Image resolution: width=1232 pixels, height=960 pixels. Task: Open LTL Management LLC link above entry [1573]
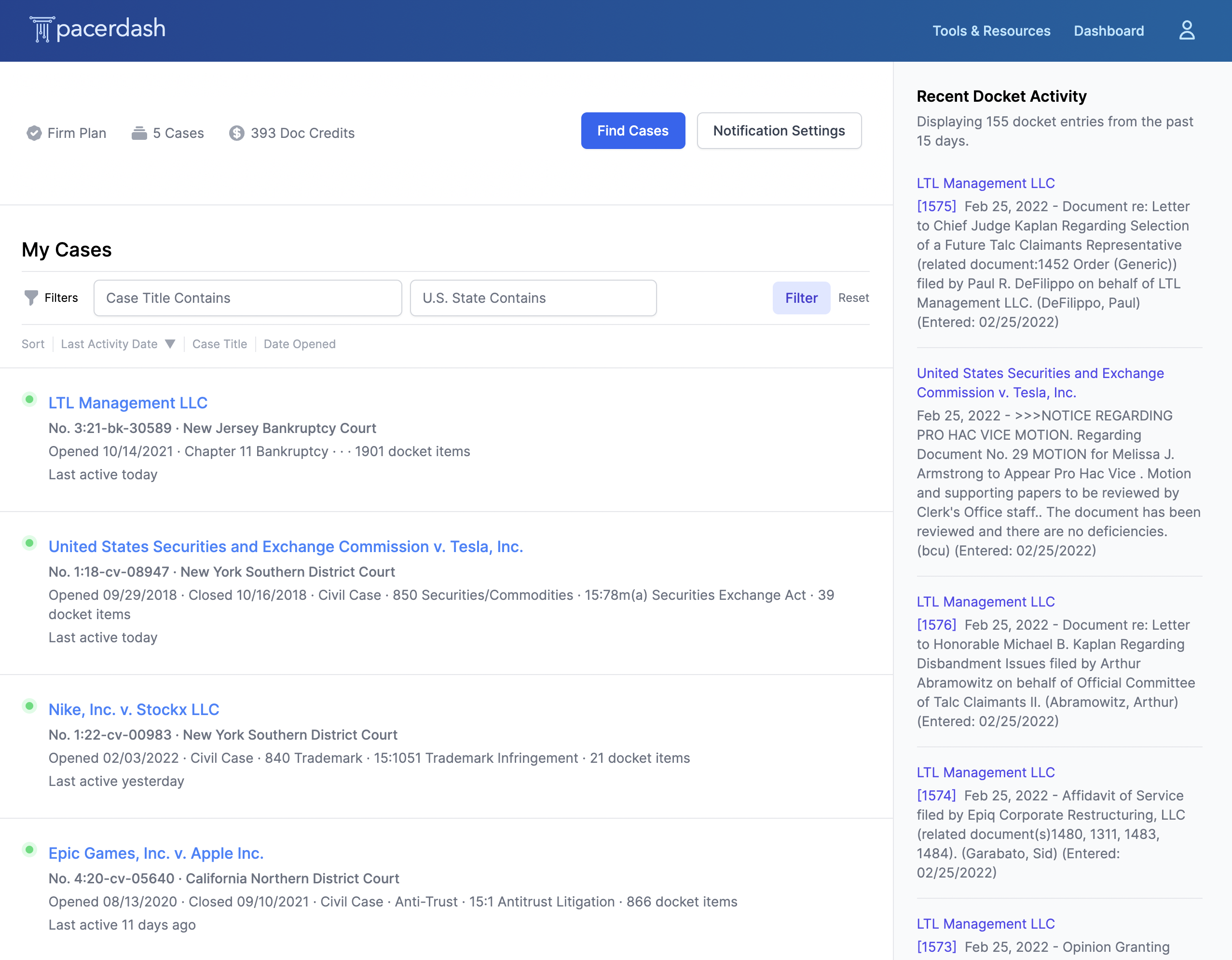(986, 924)
